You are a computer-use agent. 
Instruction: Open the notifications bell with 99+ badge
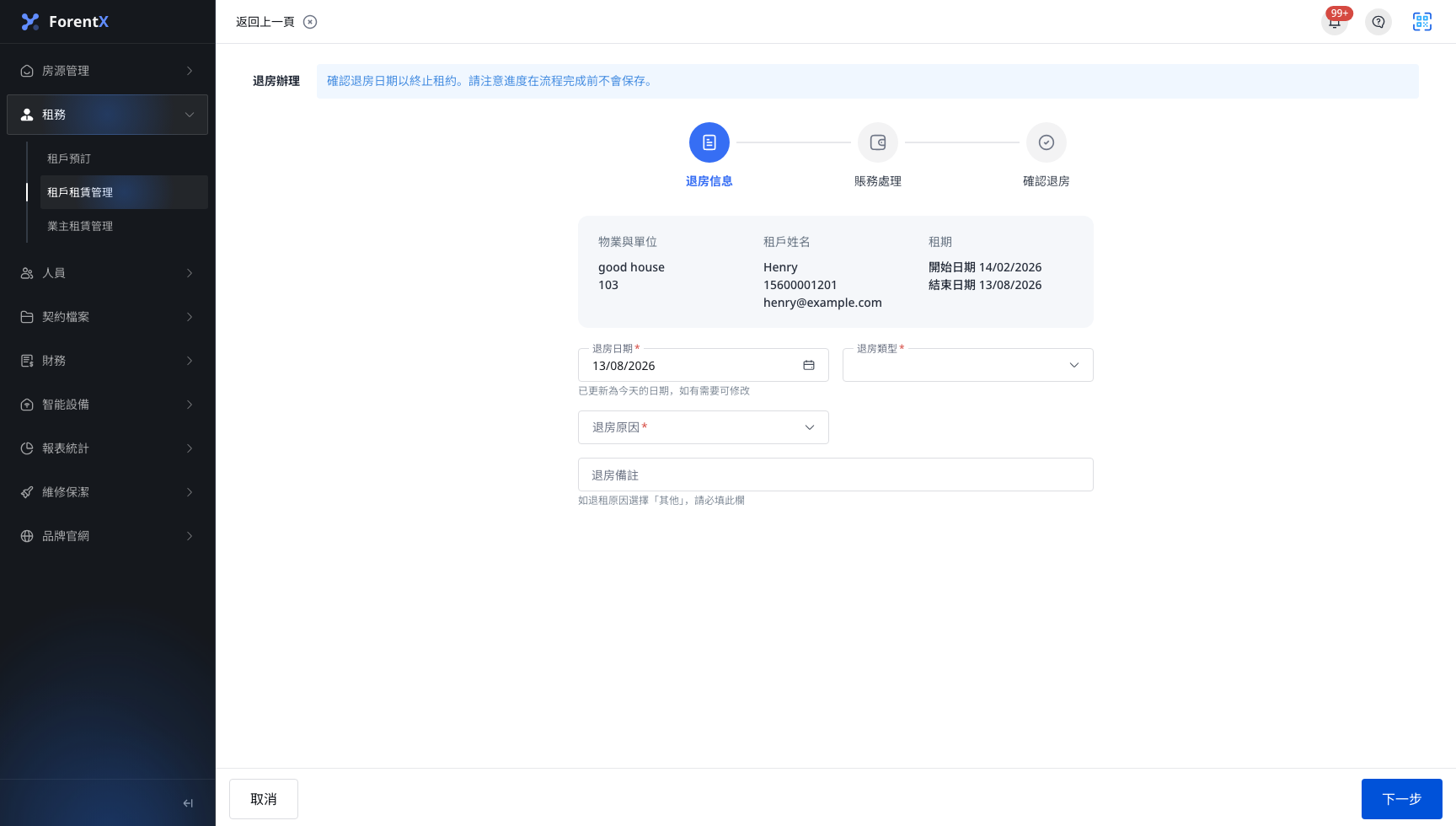pyautogui.click(x=1335, y=22)
